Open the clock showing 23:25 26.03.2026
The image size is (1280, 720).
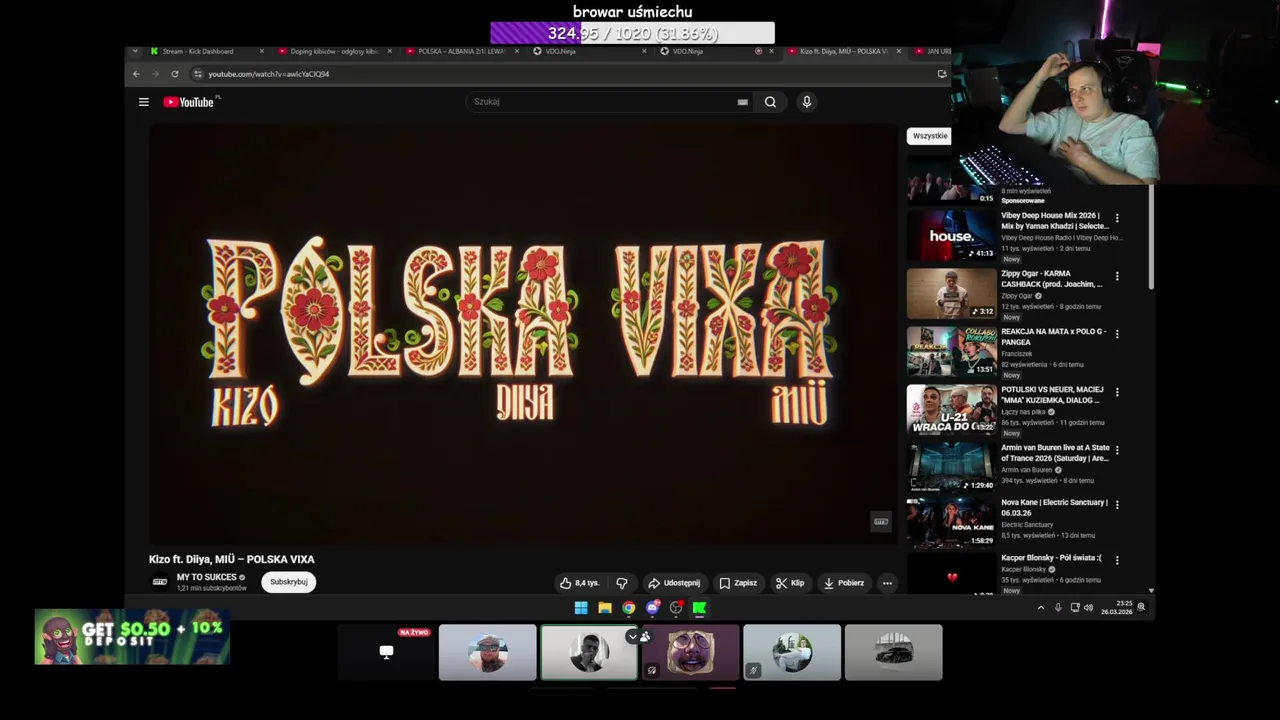(x=1117, y=608)
